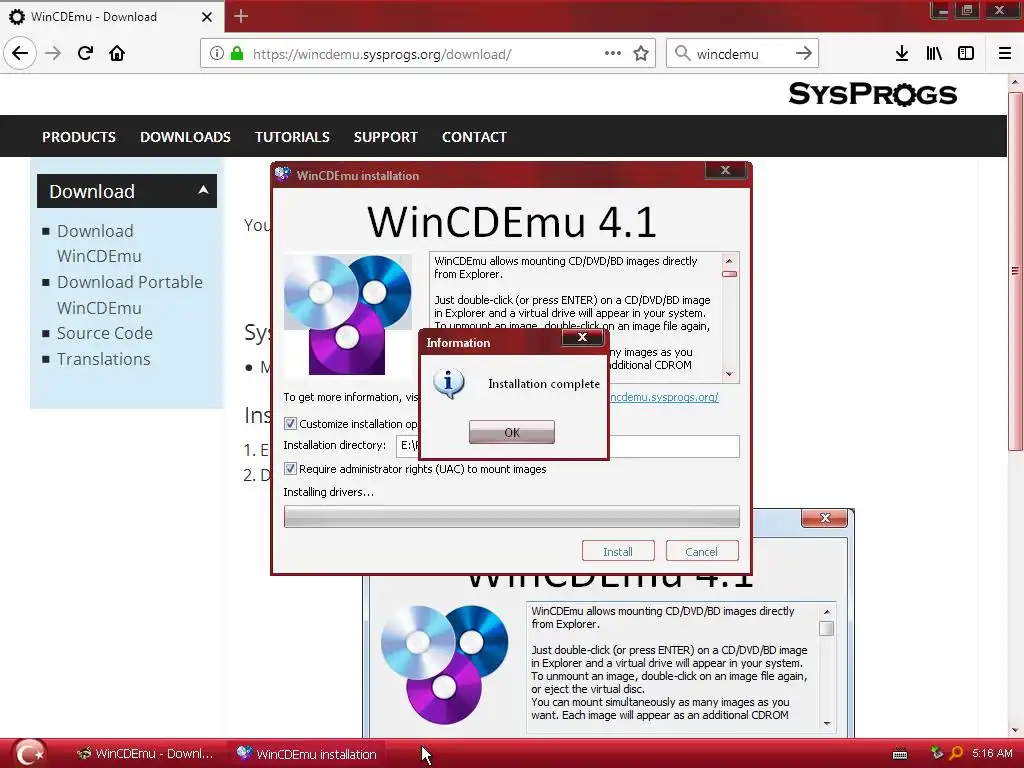Open the on-screen keyboard tray icon
Screen dimensions: 1024x768
click(x=900, y=754)
